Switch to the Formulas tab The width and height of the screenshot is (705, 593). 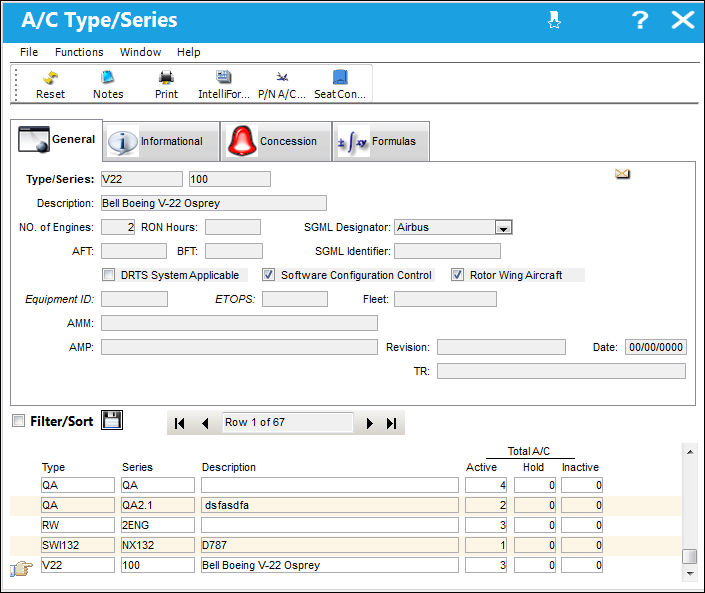(x=381, y=141)
